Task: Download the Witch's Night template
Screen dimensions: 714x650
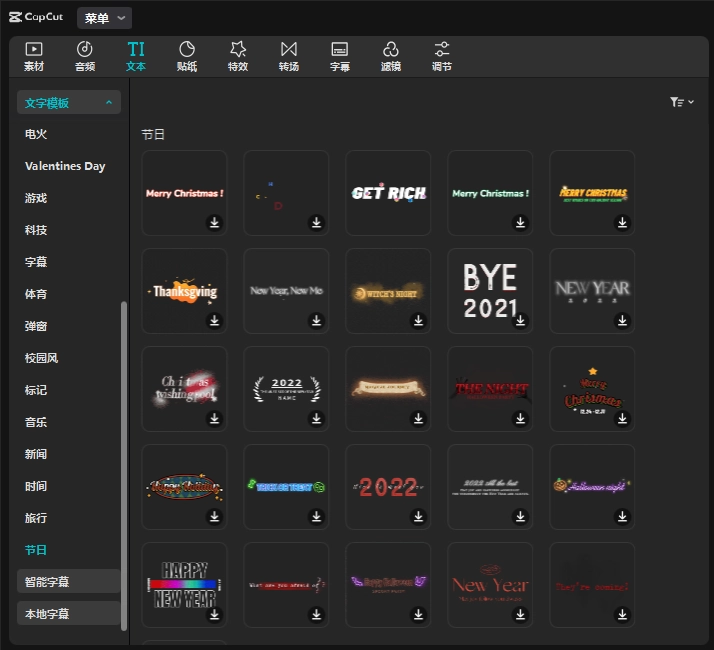Action: click(418, 320)
